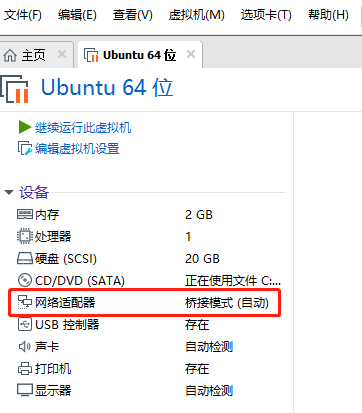Select 硬盘 (SCSI) device entry
Screen dimensions: 362x413
pos(66,259)
